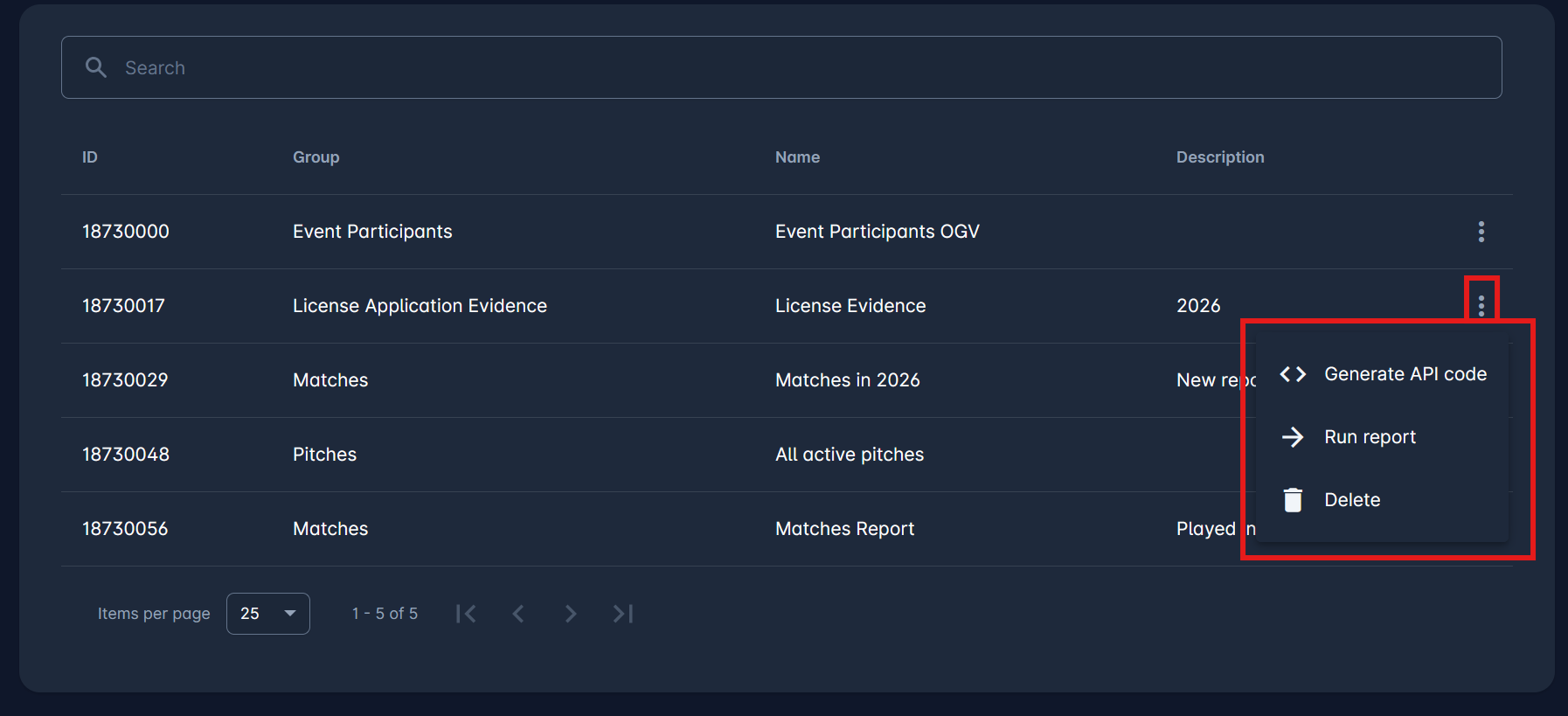Click the Generate API code brackets icon

coord(1293,374)
